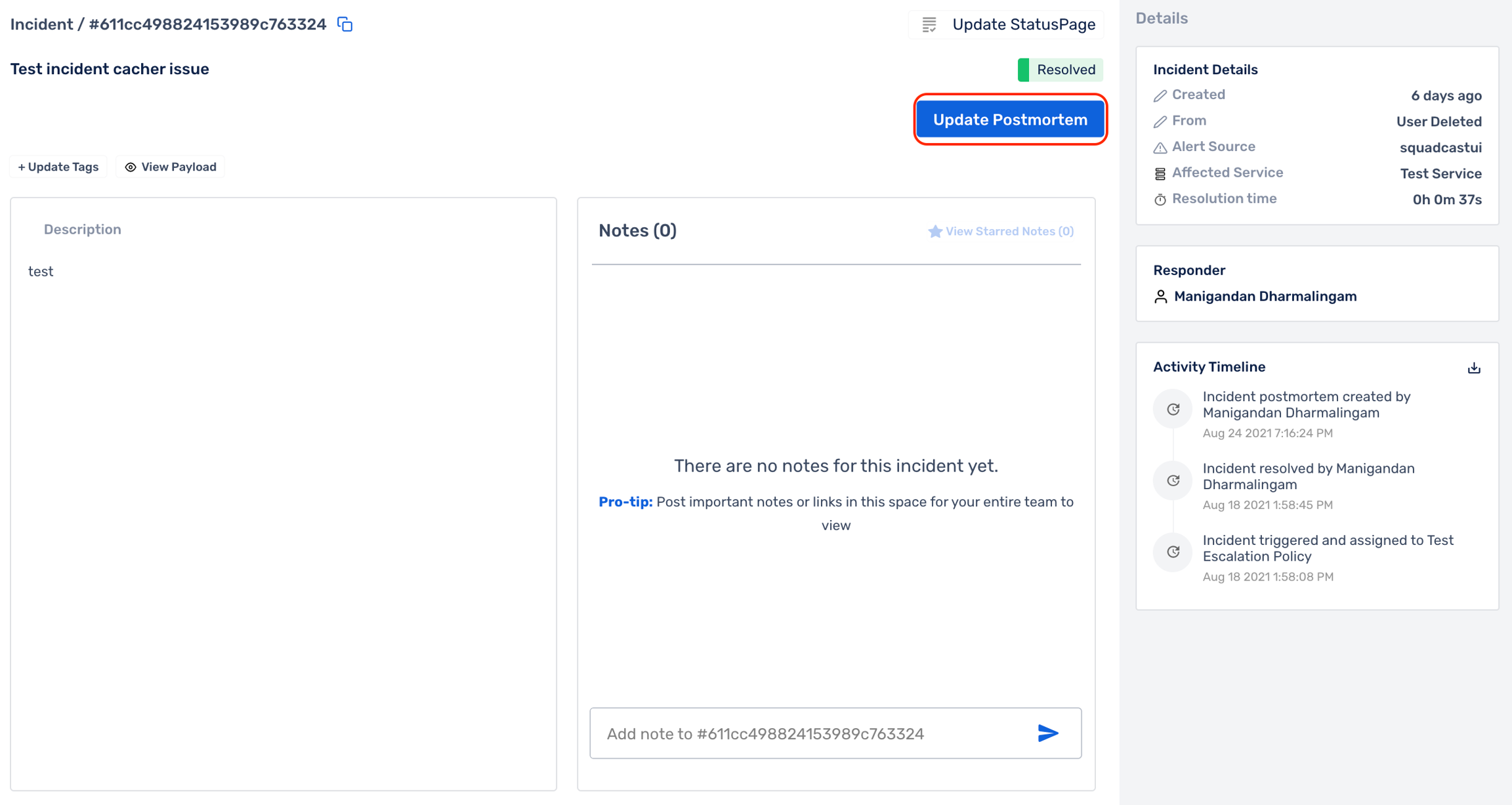Send the note with the arrow icon
This screenshot has width=1512, height=805.
[1048, 733]
